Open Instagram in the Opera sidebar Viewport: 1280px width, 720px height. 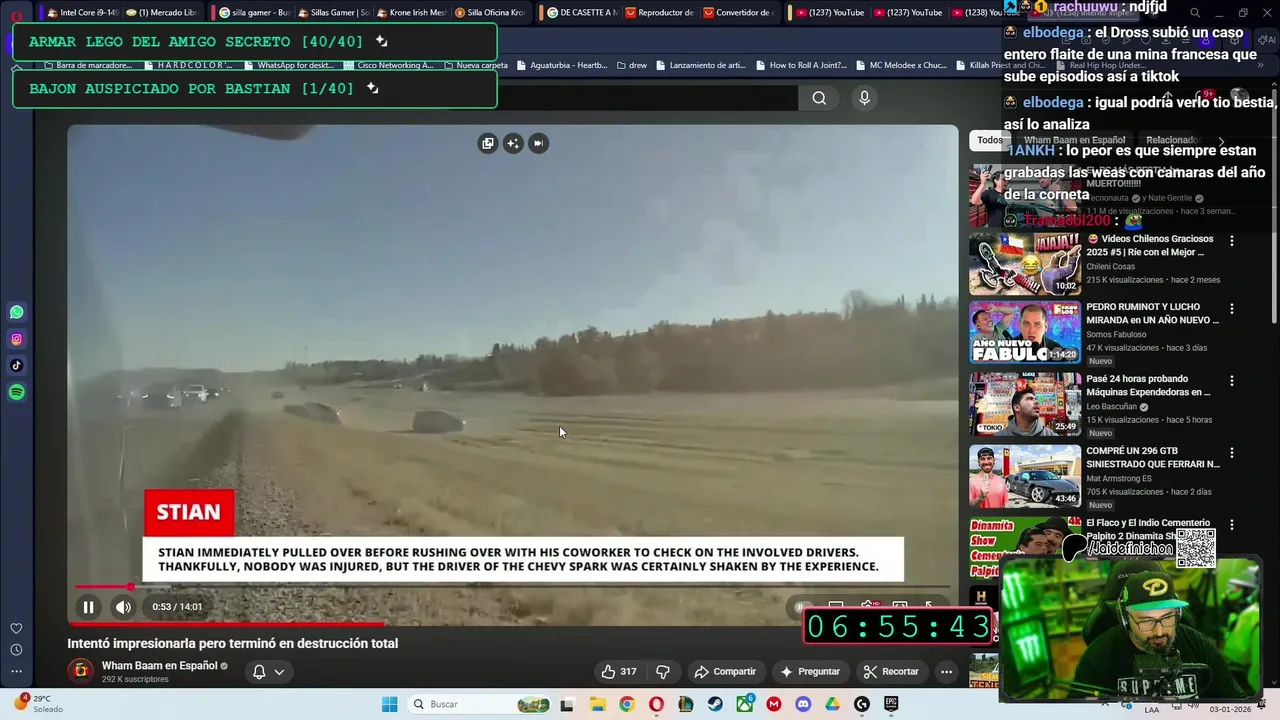(16, 339)
